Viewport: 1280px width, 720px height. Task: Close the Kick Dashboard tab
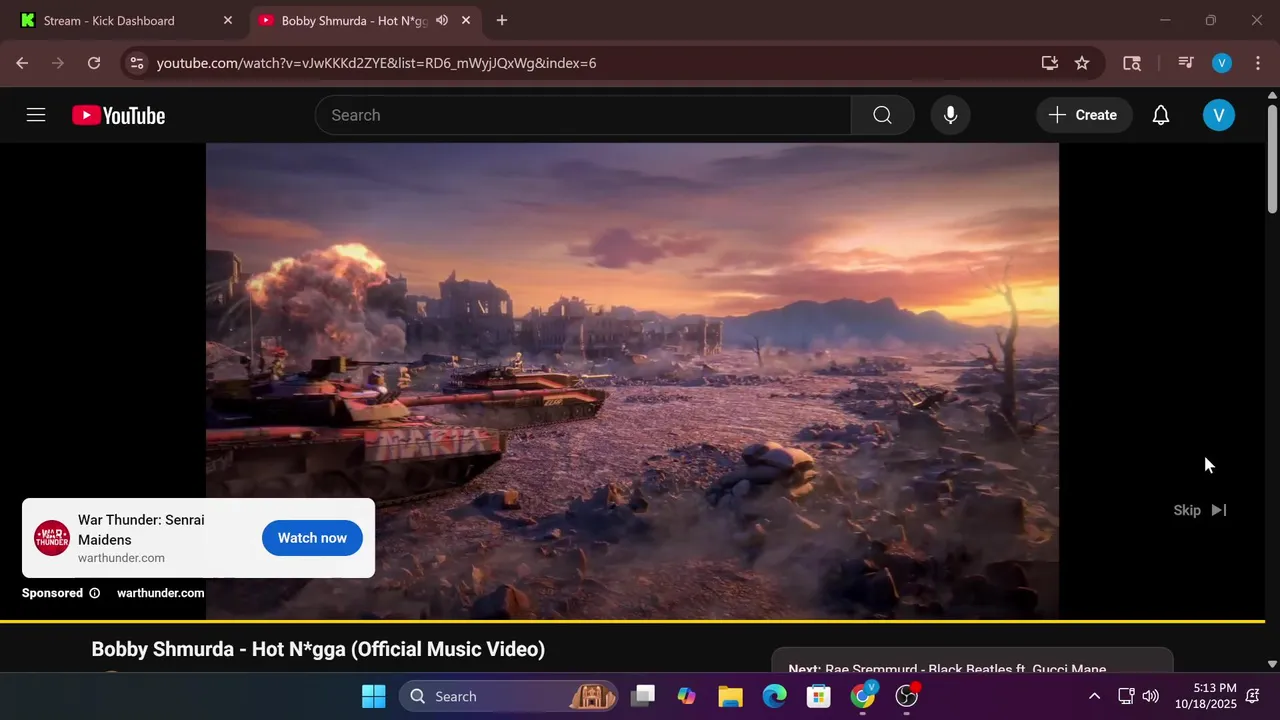click(x=227, y=20)
